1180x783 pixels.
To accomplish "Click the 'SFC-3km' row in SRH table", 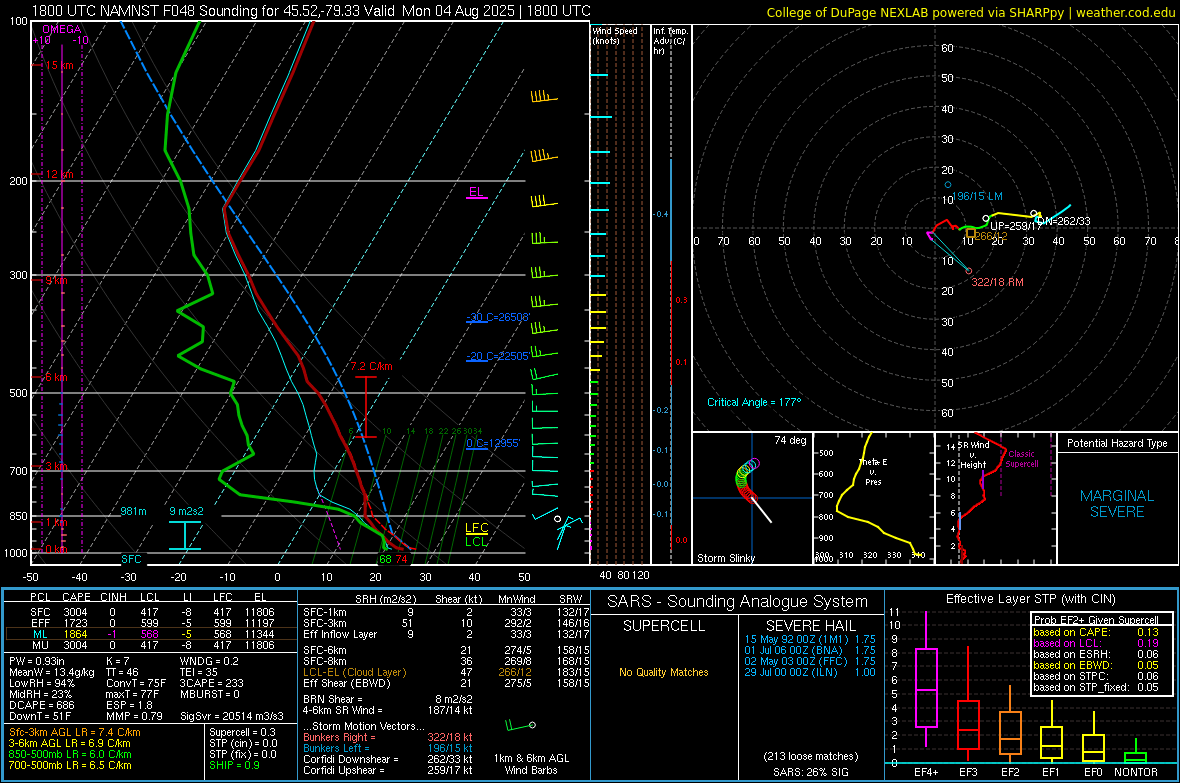I will [x=446, y=623].
